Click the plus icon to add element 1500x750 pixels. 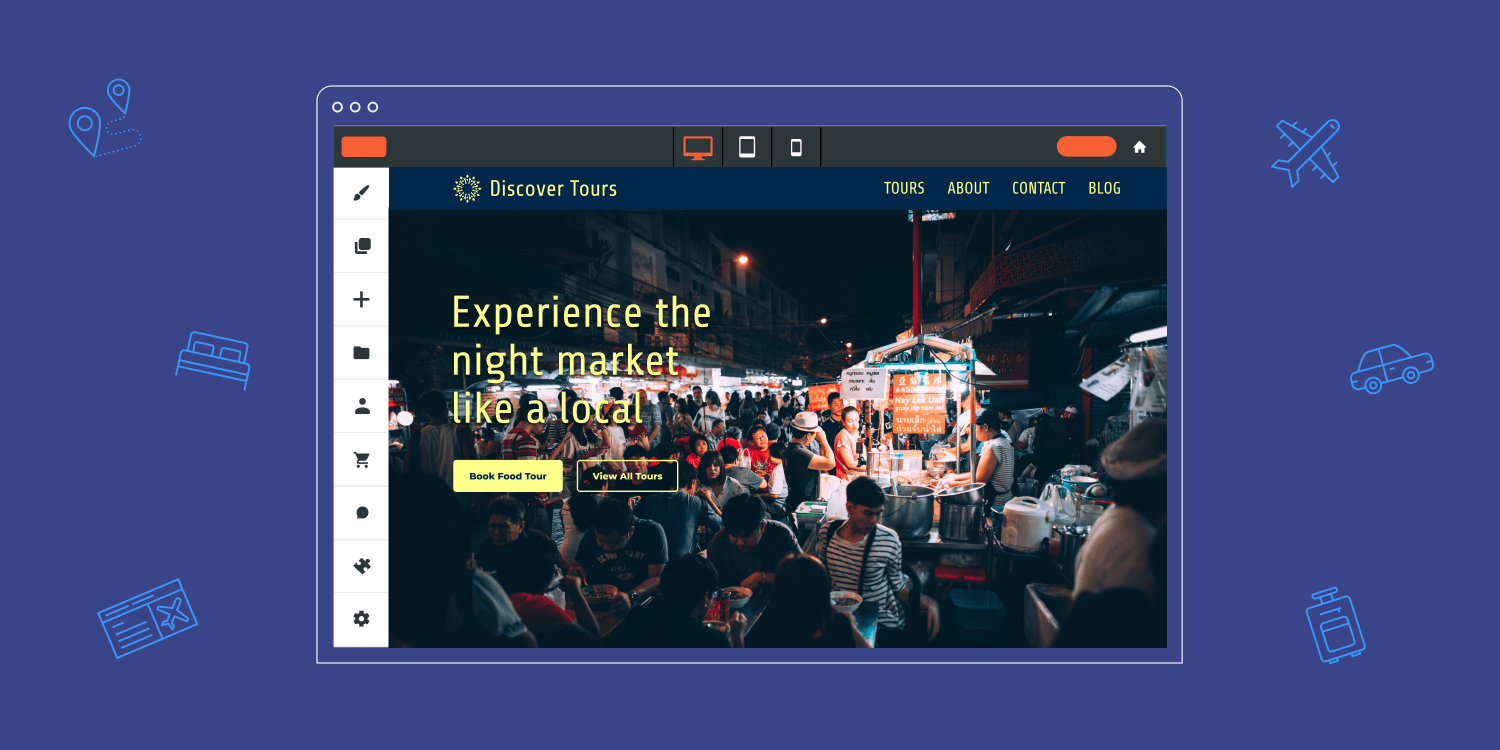click(x=361, y=299)
